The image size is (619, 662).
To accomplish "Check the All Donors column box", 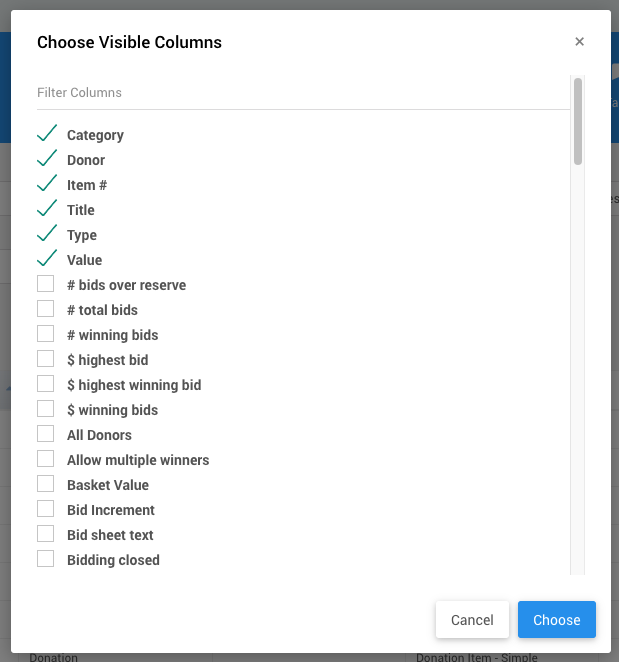I will (46, 434).
